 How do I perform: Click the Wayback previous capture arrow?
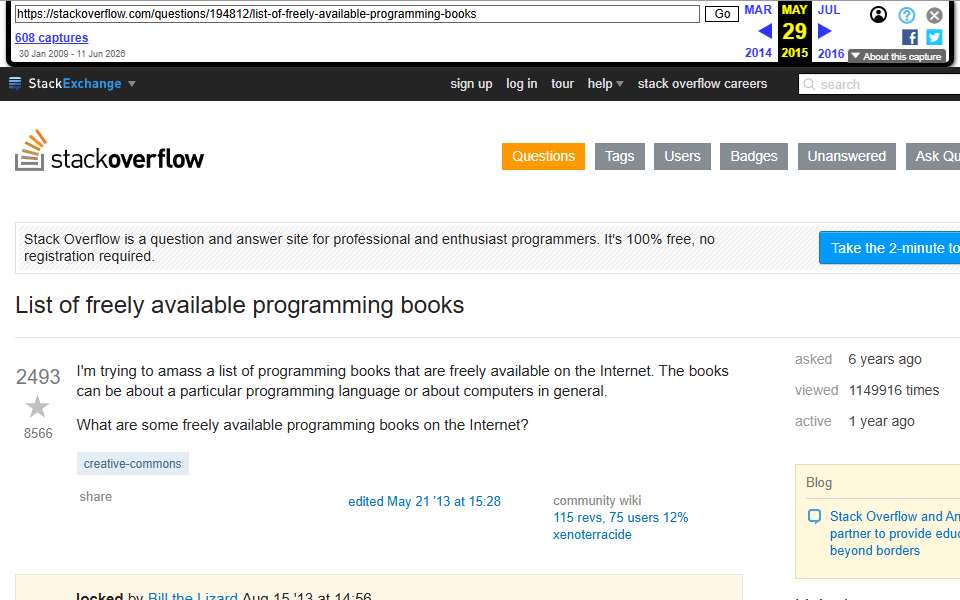(765, 31)
